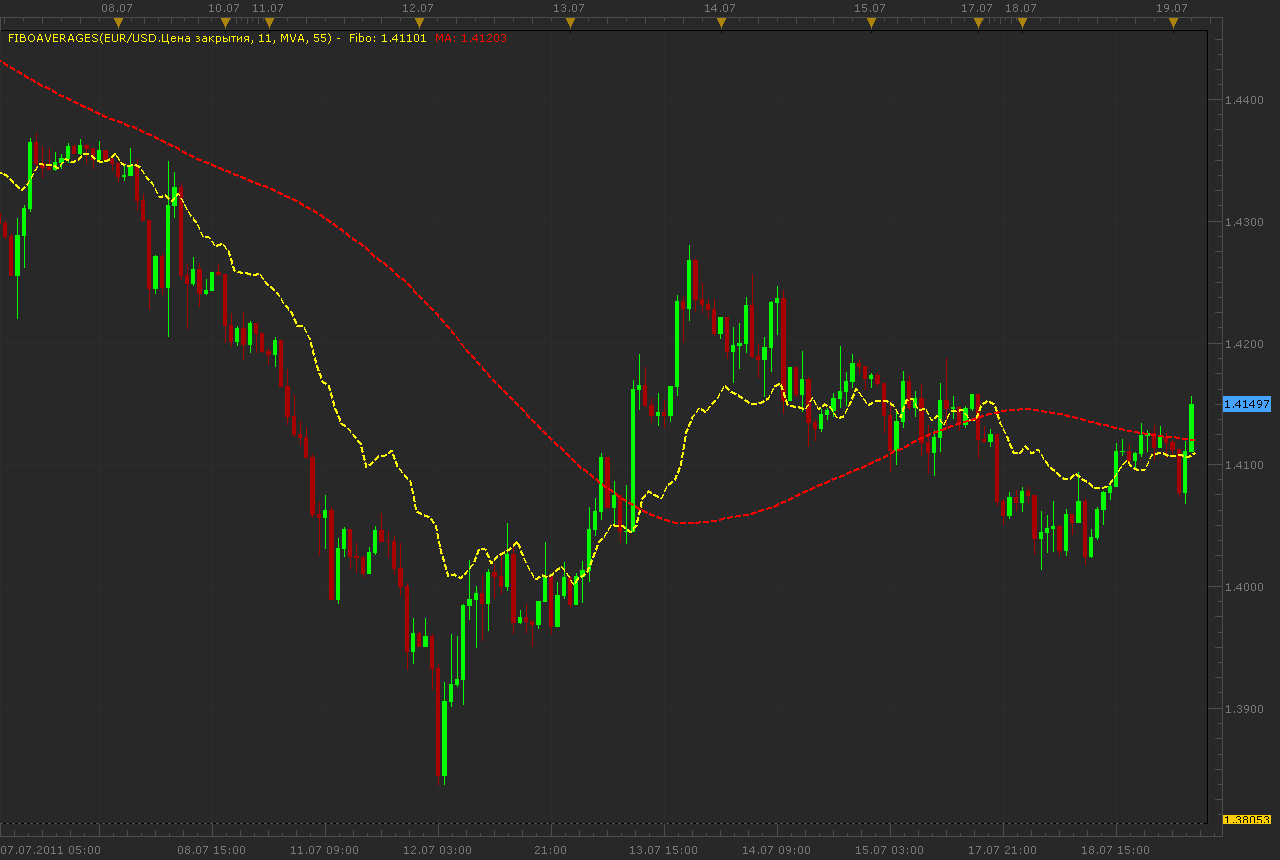
Task: Click the 1.4300 price axis label
Action: [x=1245, y=222]
